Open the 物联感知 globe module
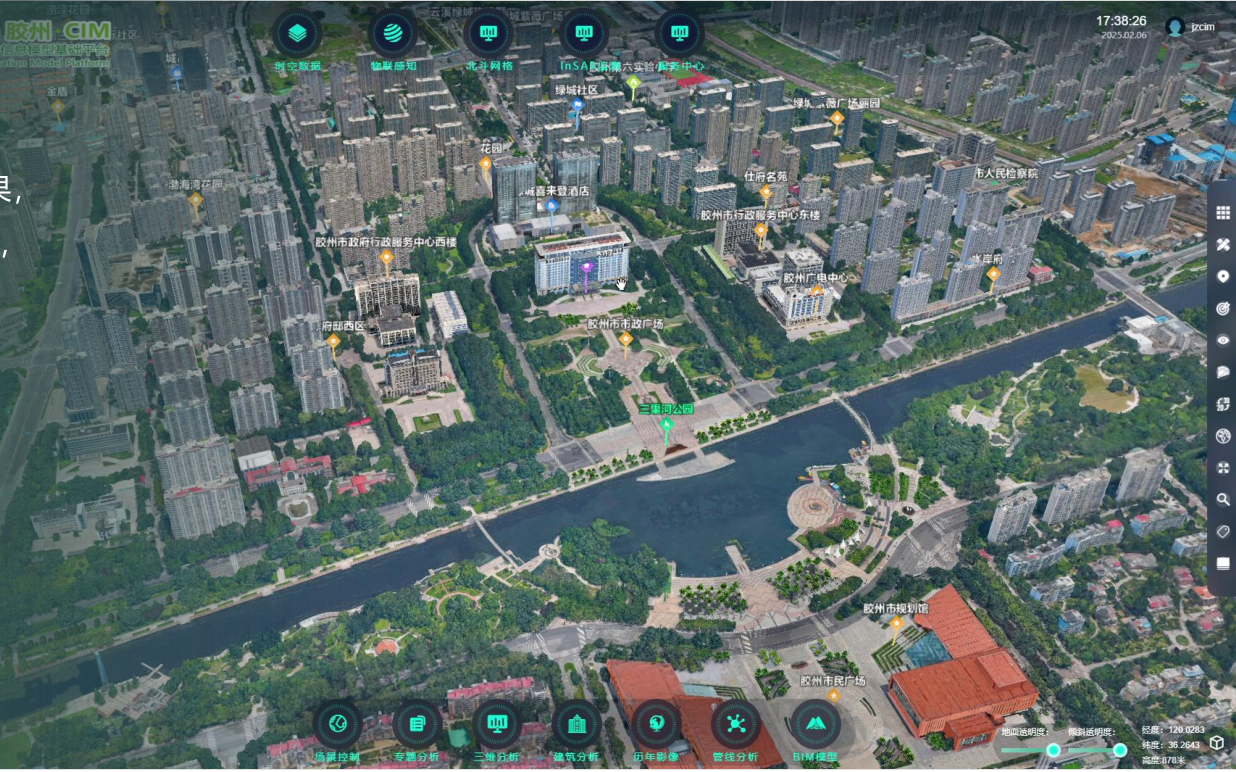 [x=393, y=33]
